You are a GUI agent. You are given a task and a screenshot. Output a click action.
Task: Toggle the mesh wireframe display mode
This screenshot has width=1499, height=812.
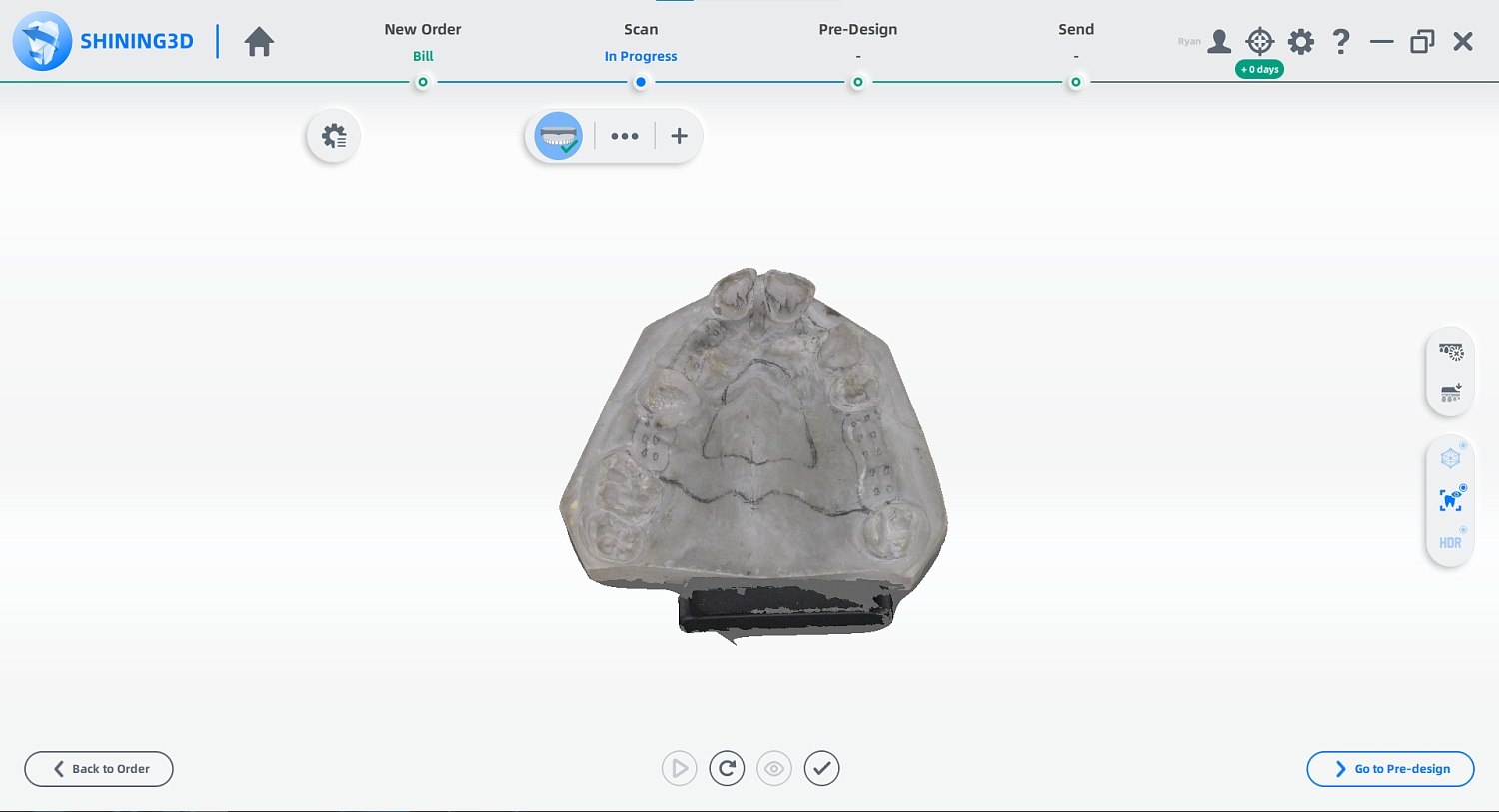(1450, 458)
